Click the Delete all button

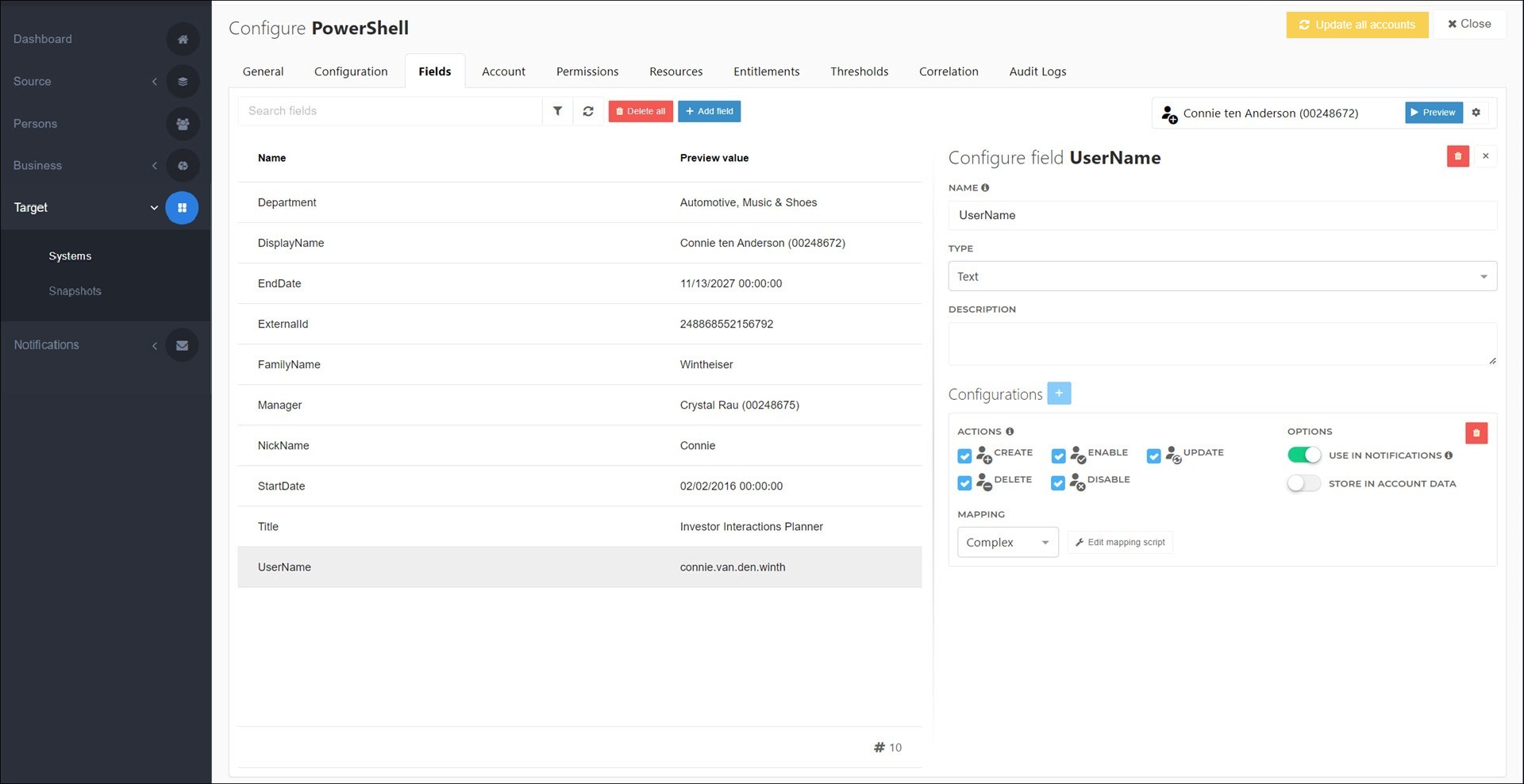click(x=641, y=111)
